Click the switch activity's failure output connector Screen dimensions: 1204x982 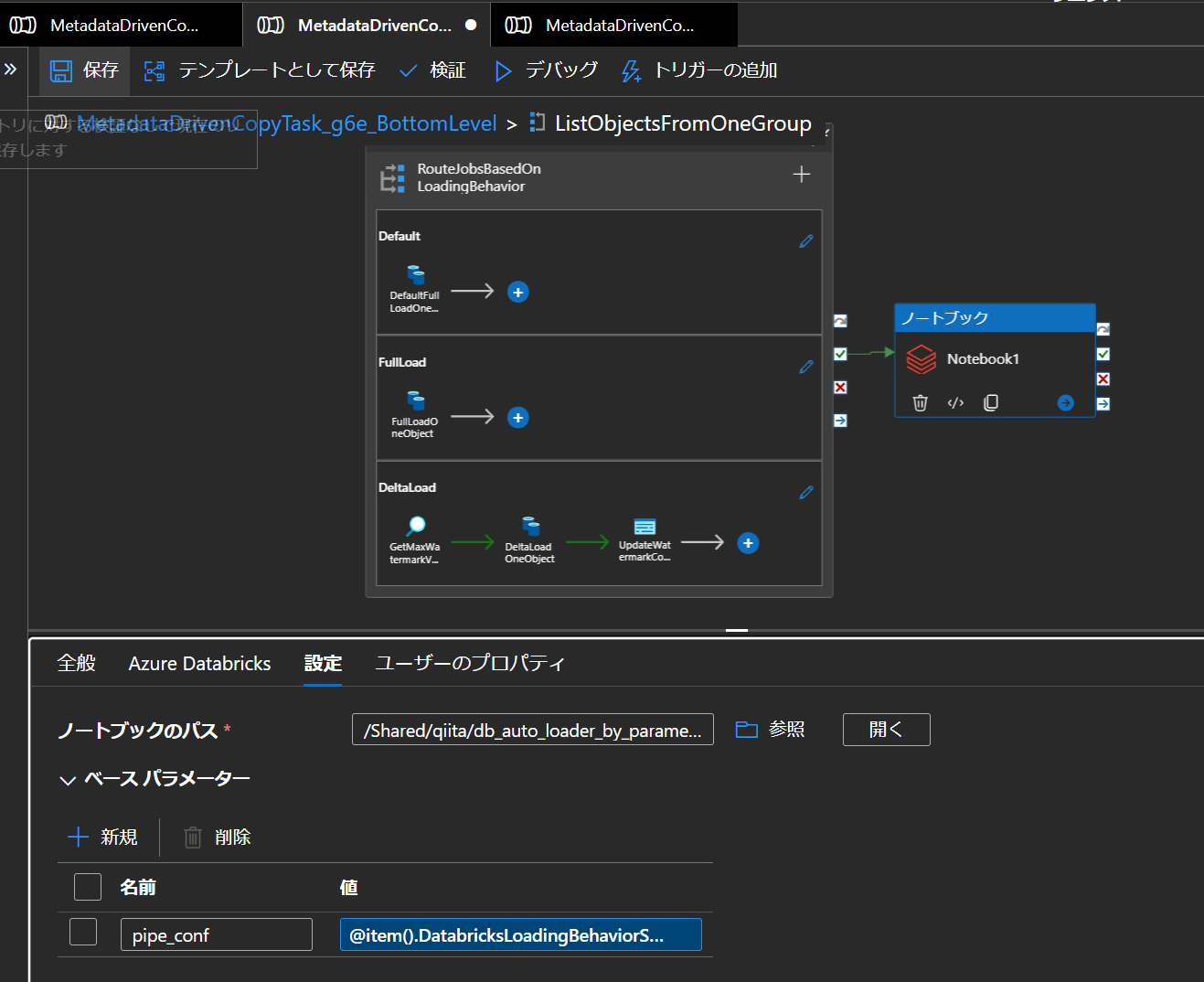coord(840,388)
